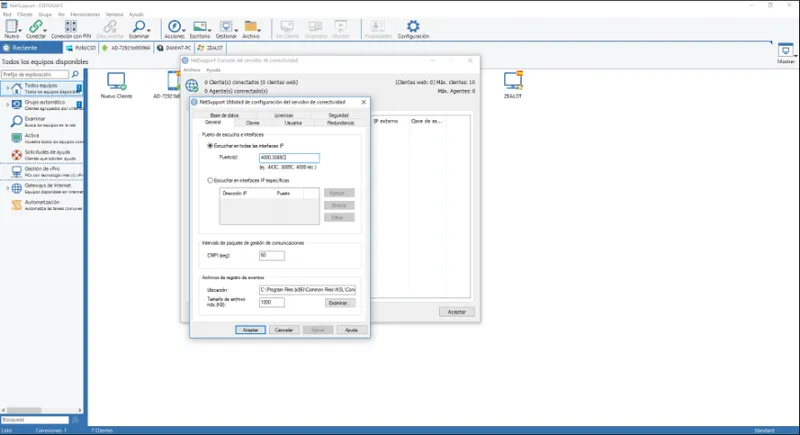The image size is (800, 435).
Task: Open the Gestionar dropdown arrow
Action: click(x=235, y=30)
